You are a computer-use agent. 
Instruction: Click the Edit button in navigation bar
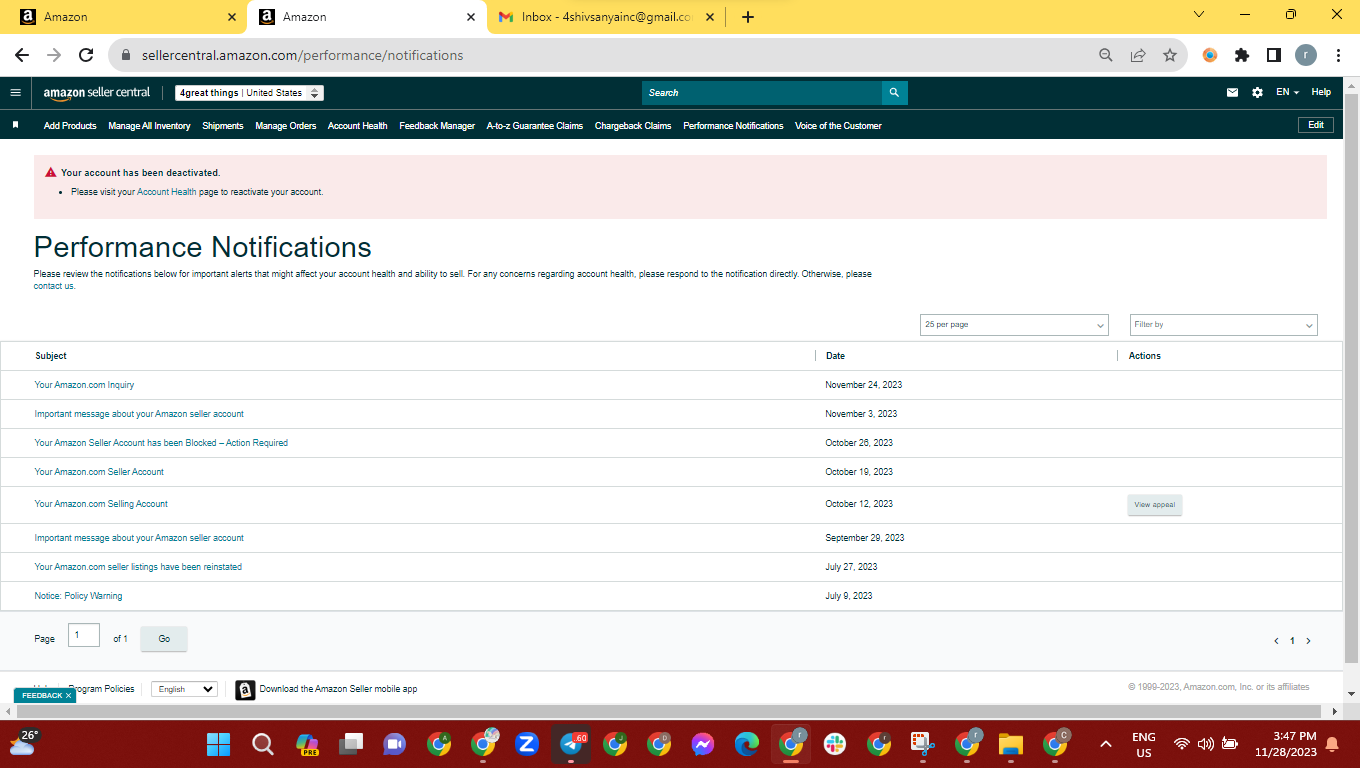tap(1316, 125)
